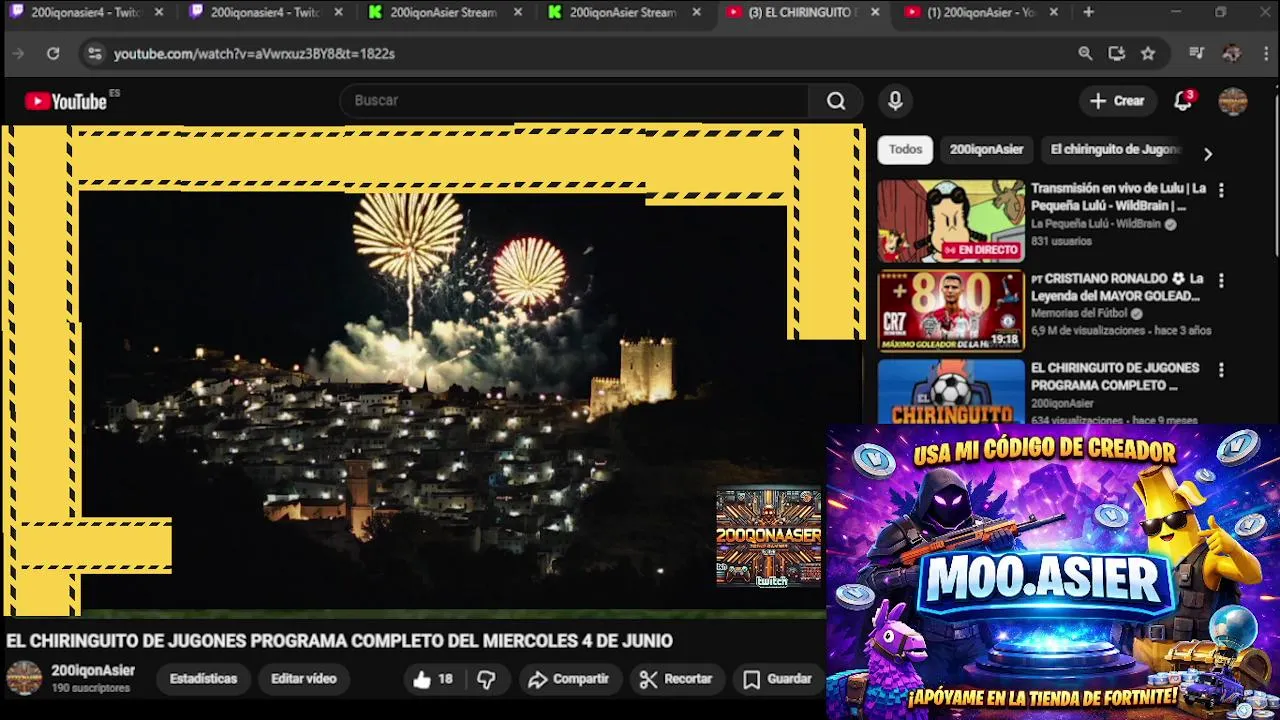The height and width of the screenshot is (720, 1280).
Task: Dislike the video with thumbs down
Action: (x=486, y=680)
